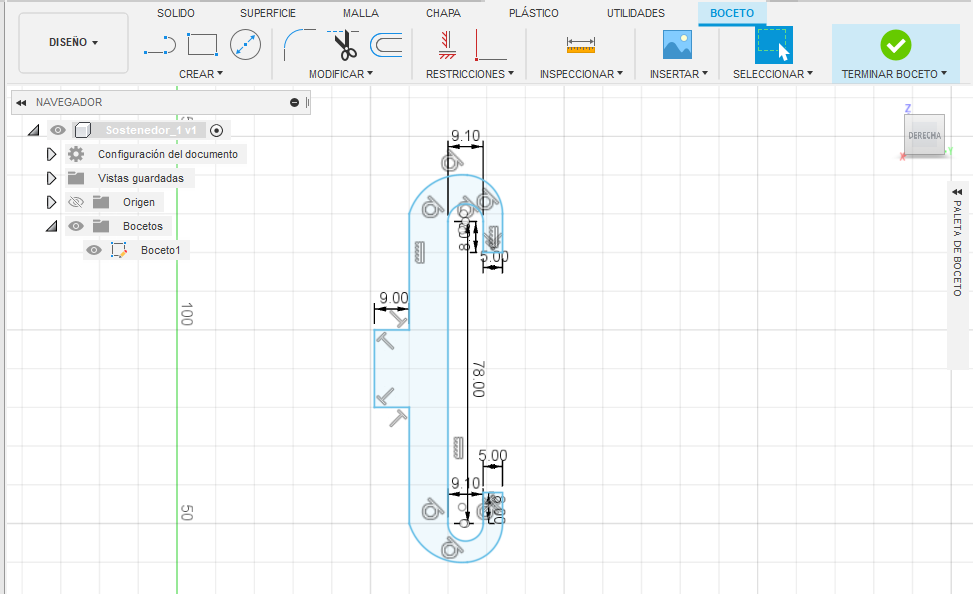Open the MODIFICAR dropdown menu

(x=341, y=74)
